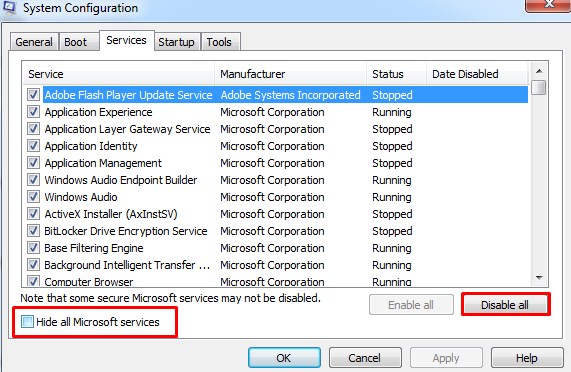Uncheck the Application Experience checkbox
The image size is (571, 372).
pos(33,112)
